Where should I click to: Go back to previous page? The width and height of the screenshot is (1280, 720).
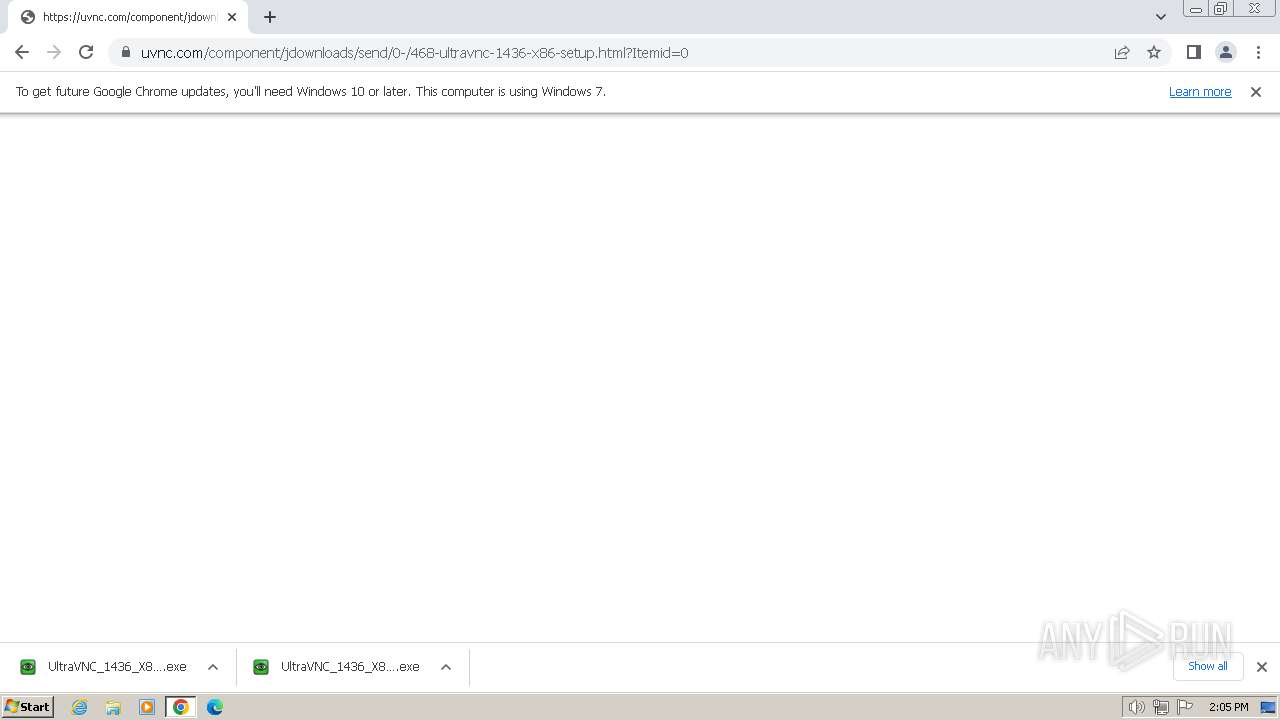coord(22,52)
